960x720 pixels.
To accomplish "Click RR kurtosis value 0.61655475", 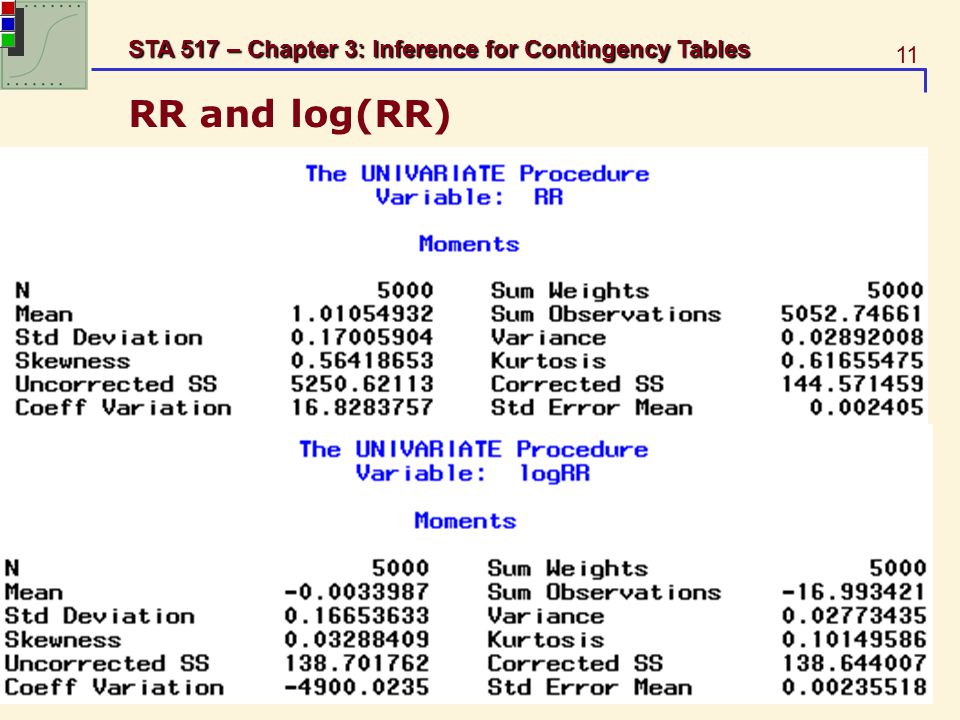I will [x=852, y=361].
